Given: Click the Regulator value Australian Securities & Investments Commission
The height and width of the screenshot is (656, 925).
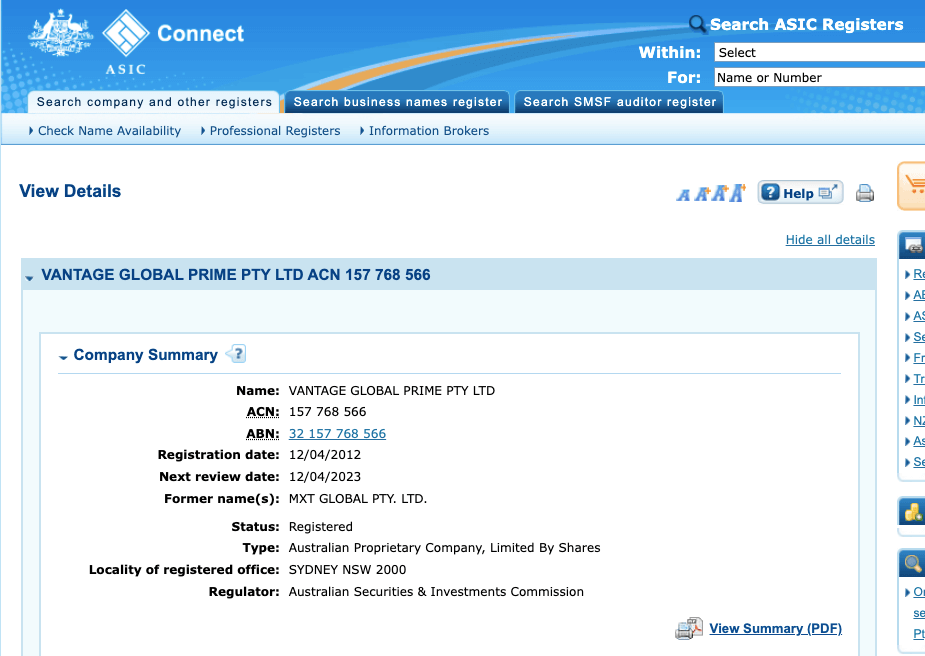Looking at the screenshot, I should (x=436, y=592).
